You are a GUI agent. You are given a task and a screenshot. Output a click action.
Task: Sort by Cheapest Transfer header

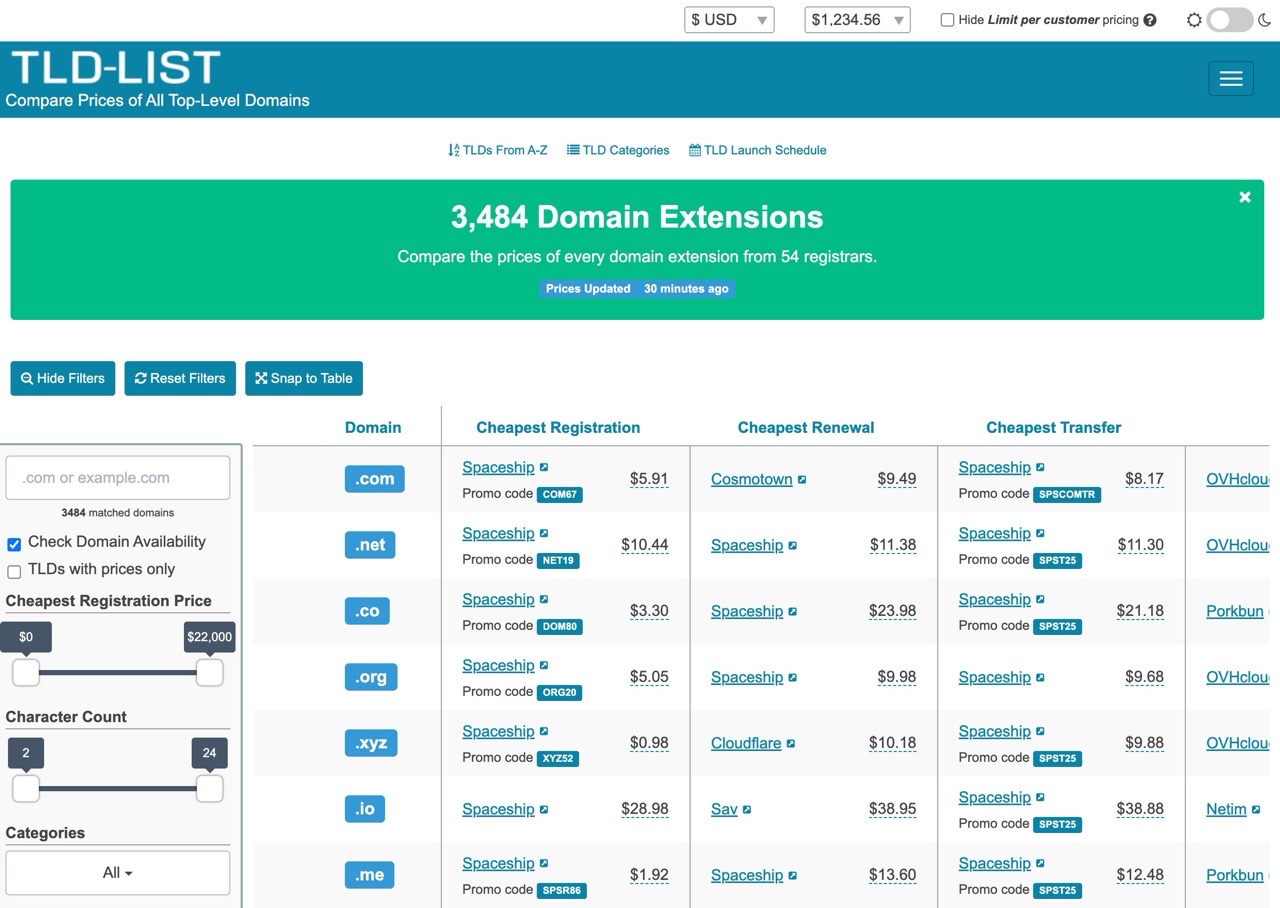point(1054,427)
